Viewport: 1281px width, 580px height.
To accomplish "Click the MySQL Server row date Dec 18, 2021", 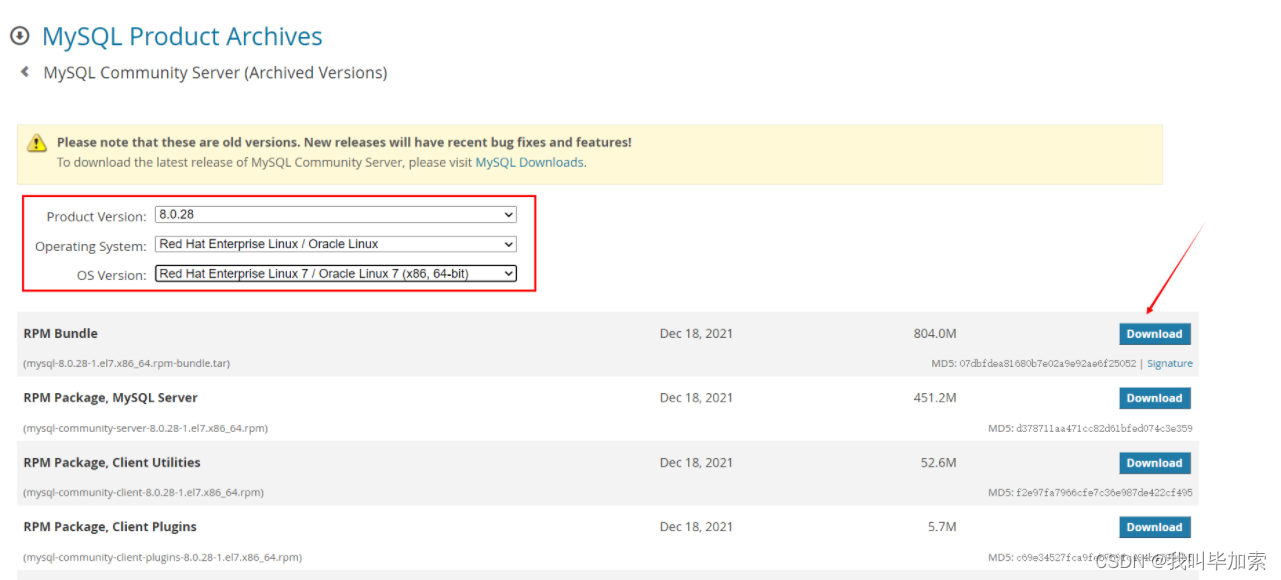I will (696, 398).
